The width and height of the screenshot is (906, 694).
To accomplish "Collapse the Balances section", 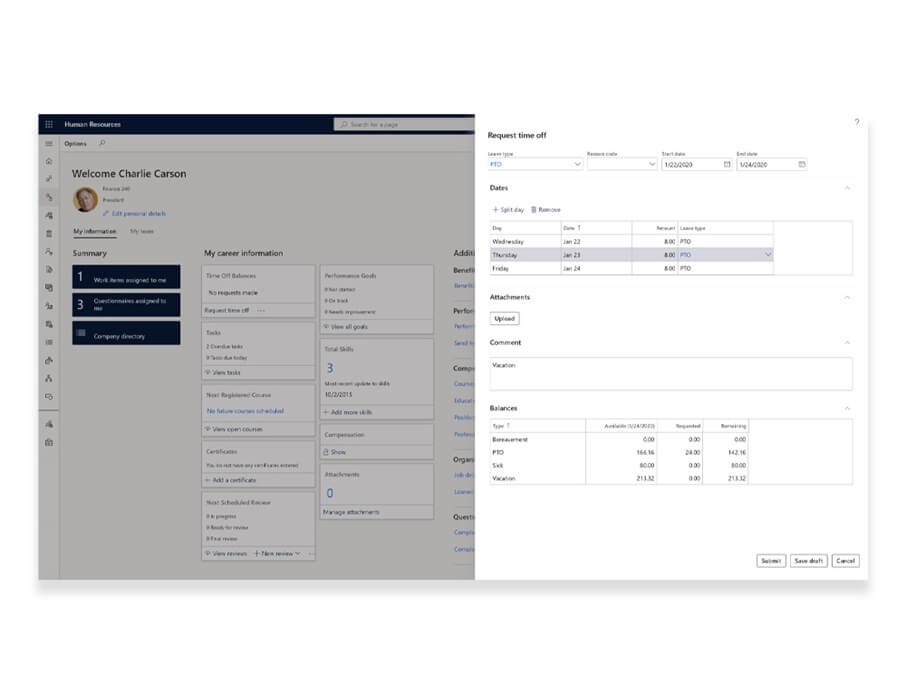I will 847,408.
